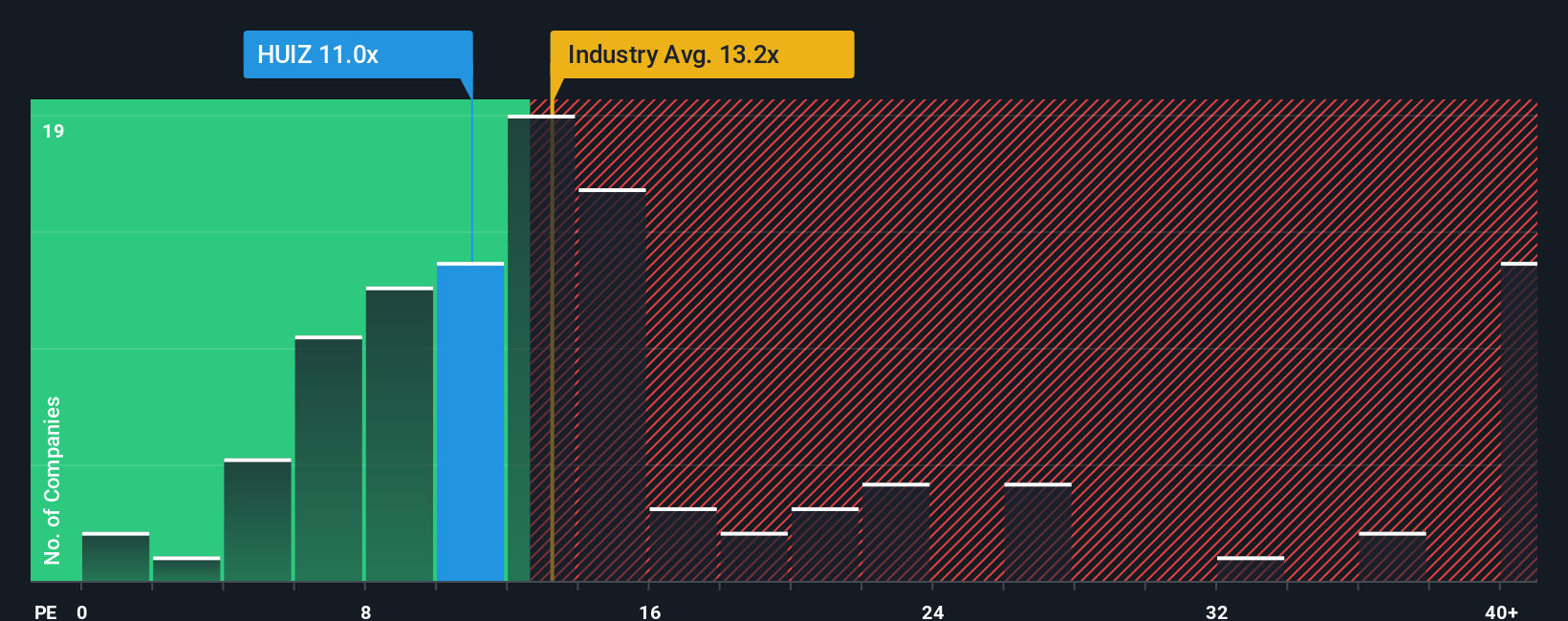
Task: Click the HUIZ 11.0x label
Action: (x=358, y=54)
